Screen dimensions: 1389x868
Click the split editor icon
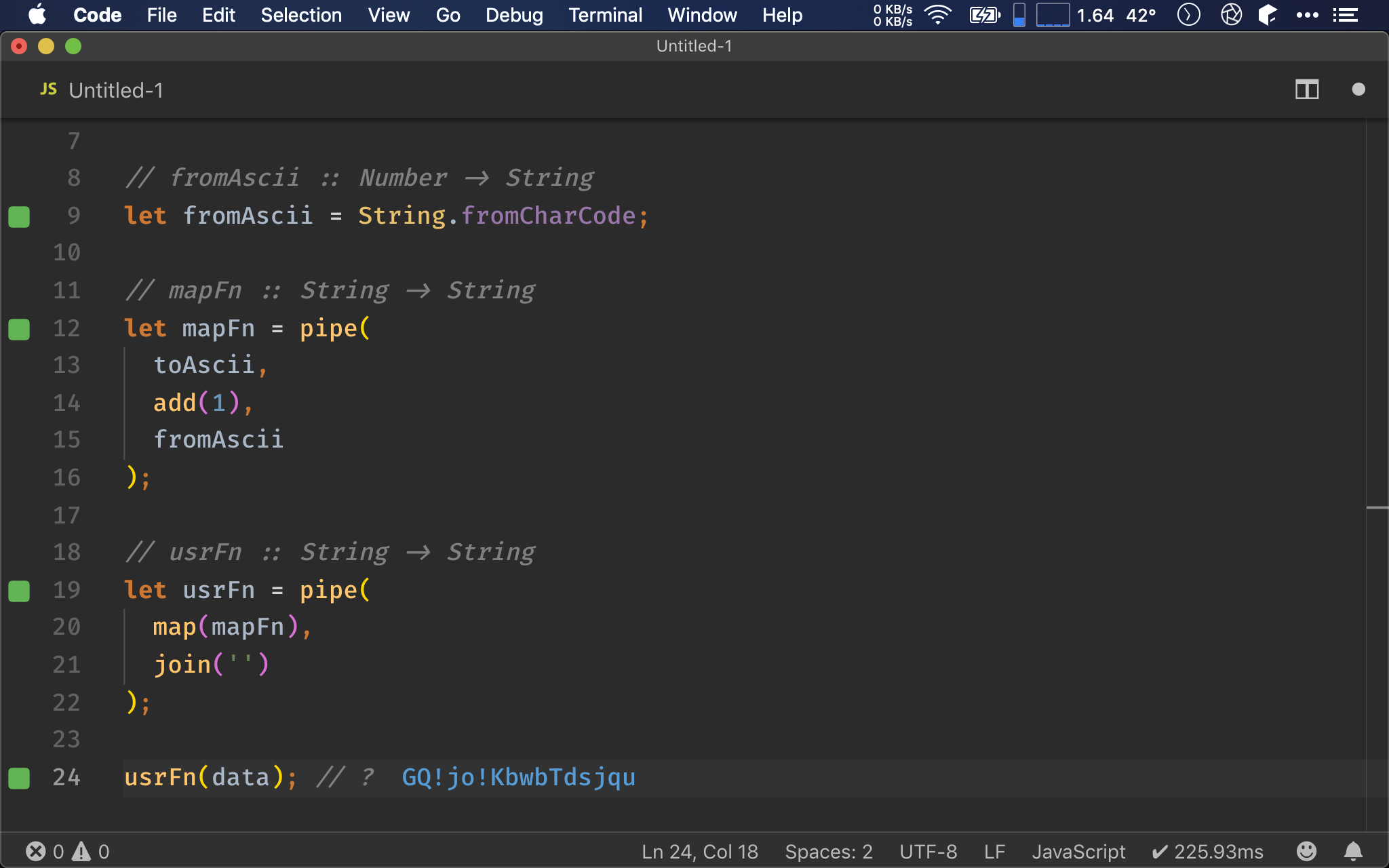pyautogui.click(x=1306, y=90)
